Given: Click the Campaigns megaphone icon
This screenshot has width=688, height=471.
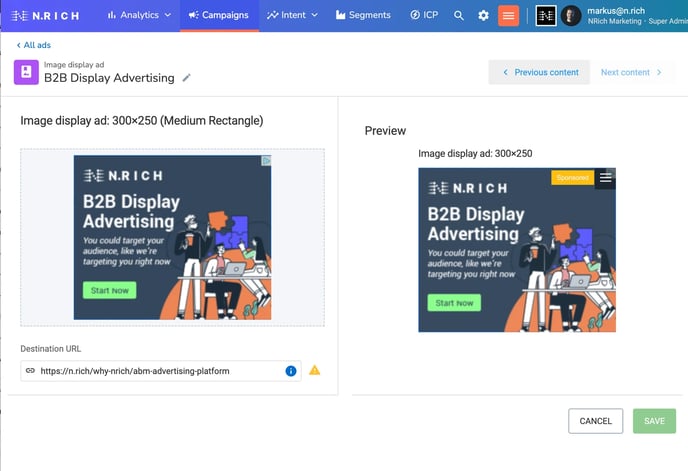Looking at the screenshot, I should (194, 15).
